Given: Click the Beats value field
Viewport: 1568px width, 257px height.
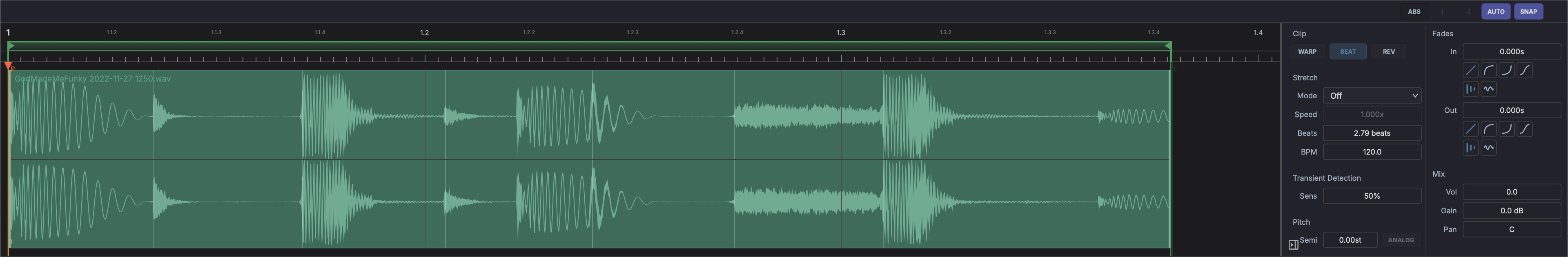Looking at the screenshot, I should (1372, 133).
